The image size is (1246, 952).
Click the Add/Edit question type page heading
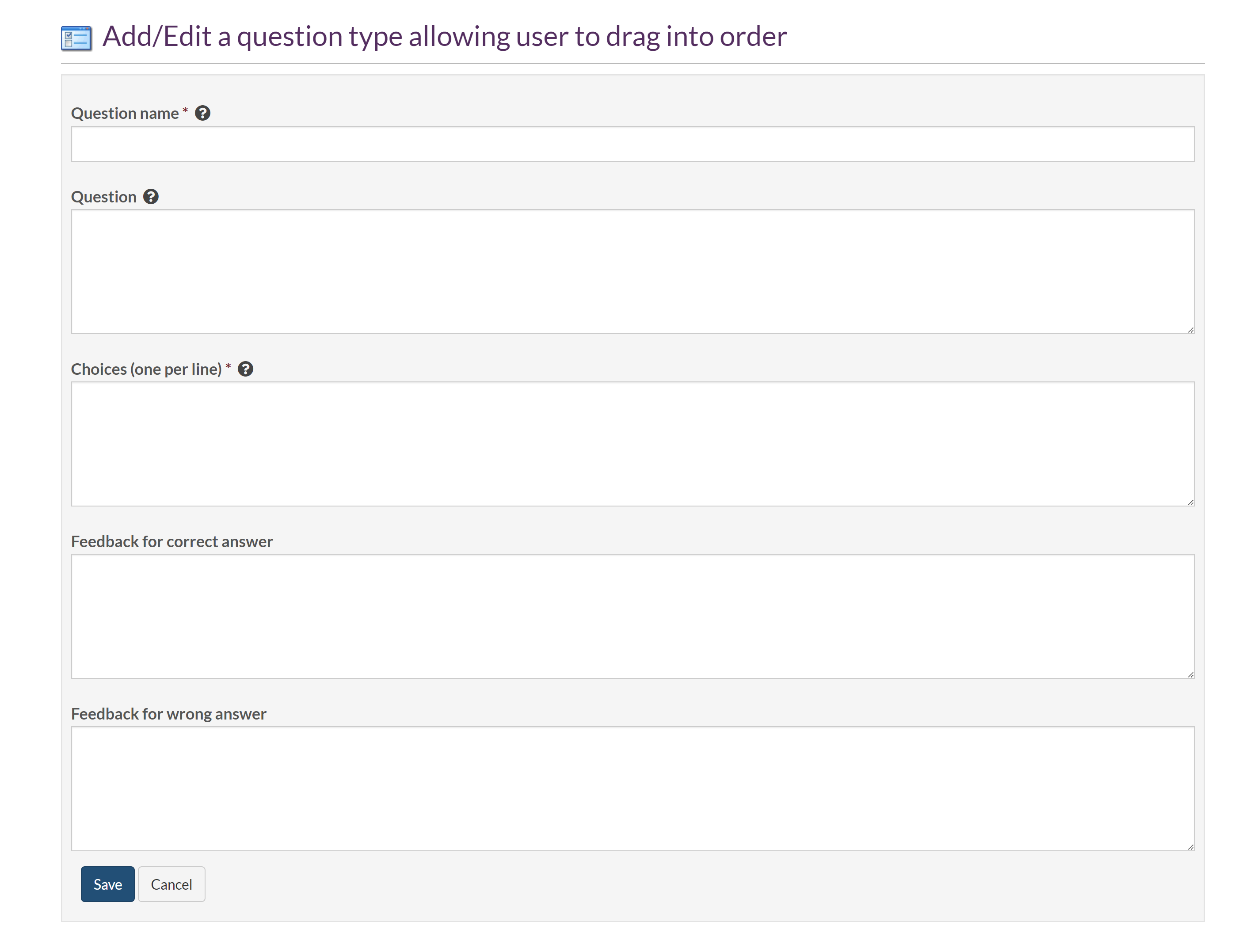(444, 37)
